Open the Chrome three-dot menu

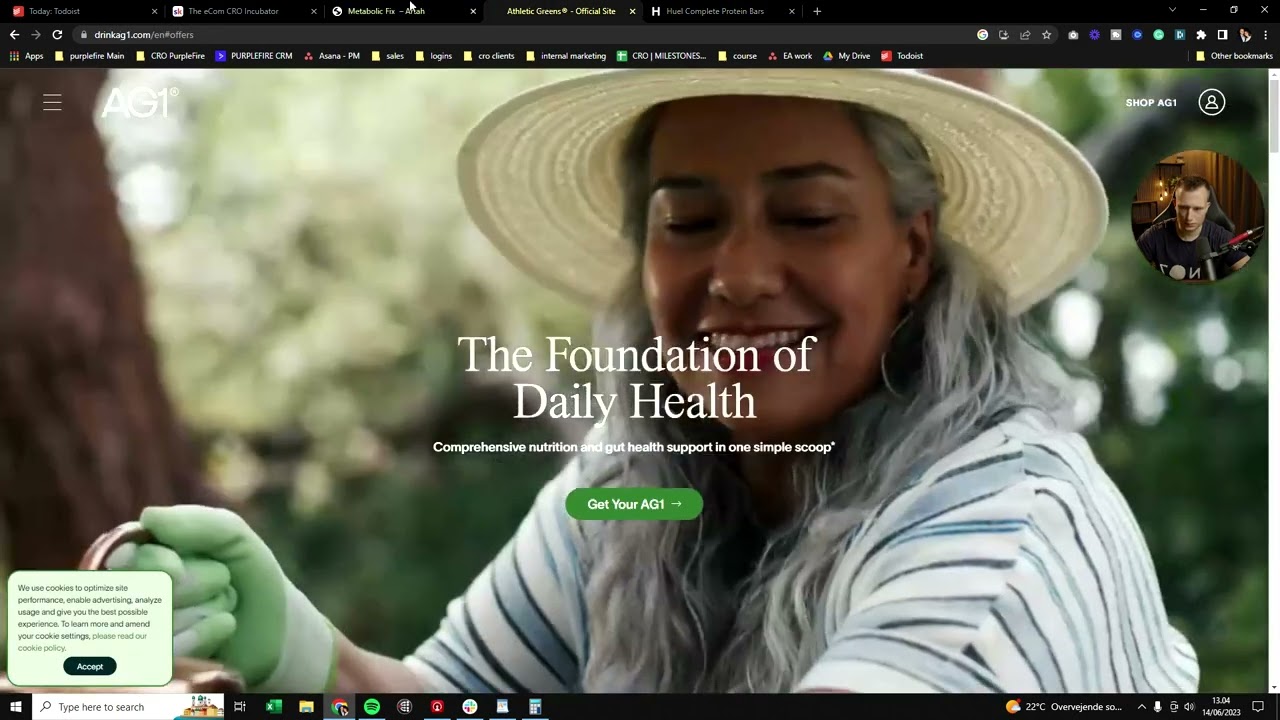click(1265, 34)
